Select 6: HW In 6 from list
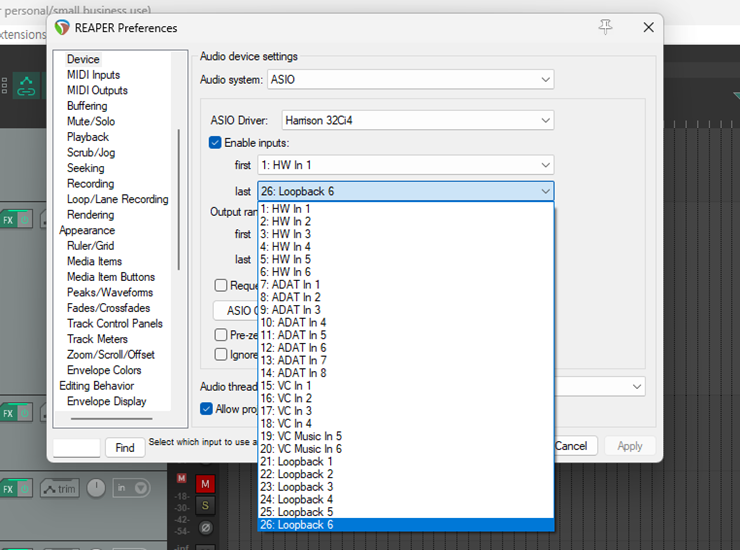This screenshot has width=740, height=550. click(406, 272)
